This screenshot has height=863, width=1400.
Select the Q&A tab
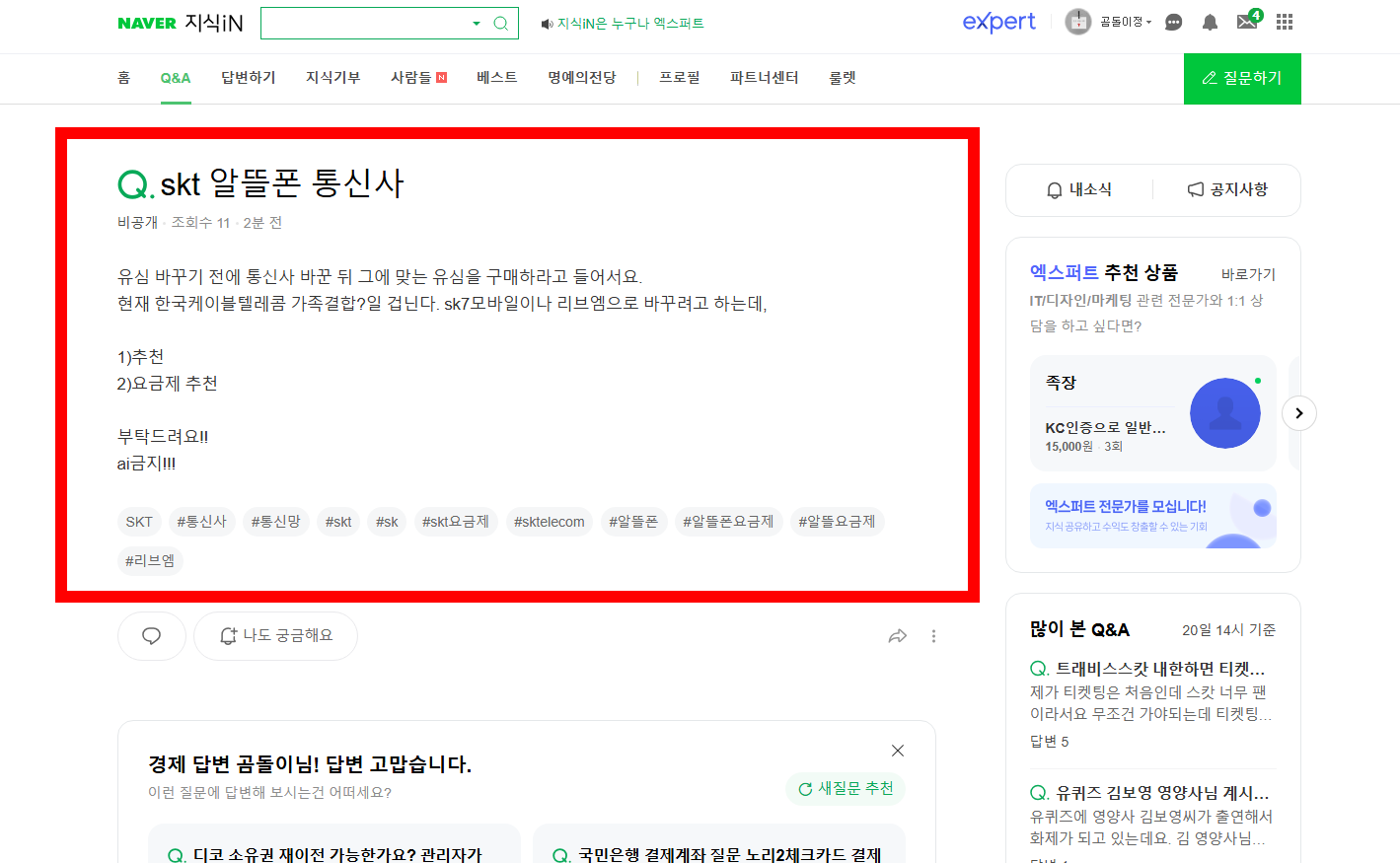coord(176,78)
